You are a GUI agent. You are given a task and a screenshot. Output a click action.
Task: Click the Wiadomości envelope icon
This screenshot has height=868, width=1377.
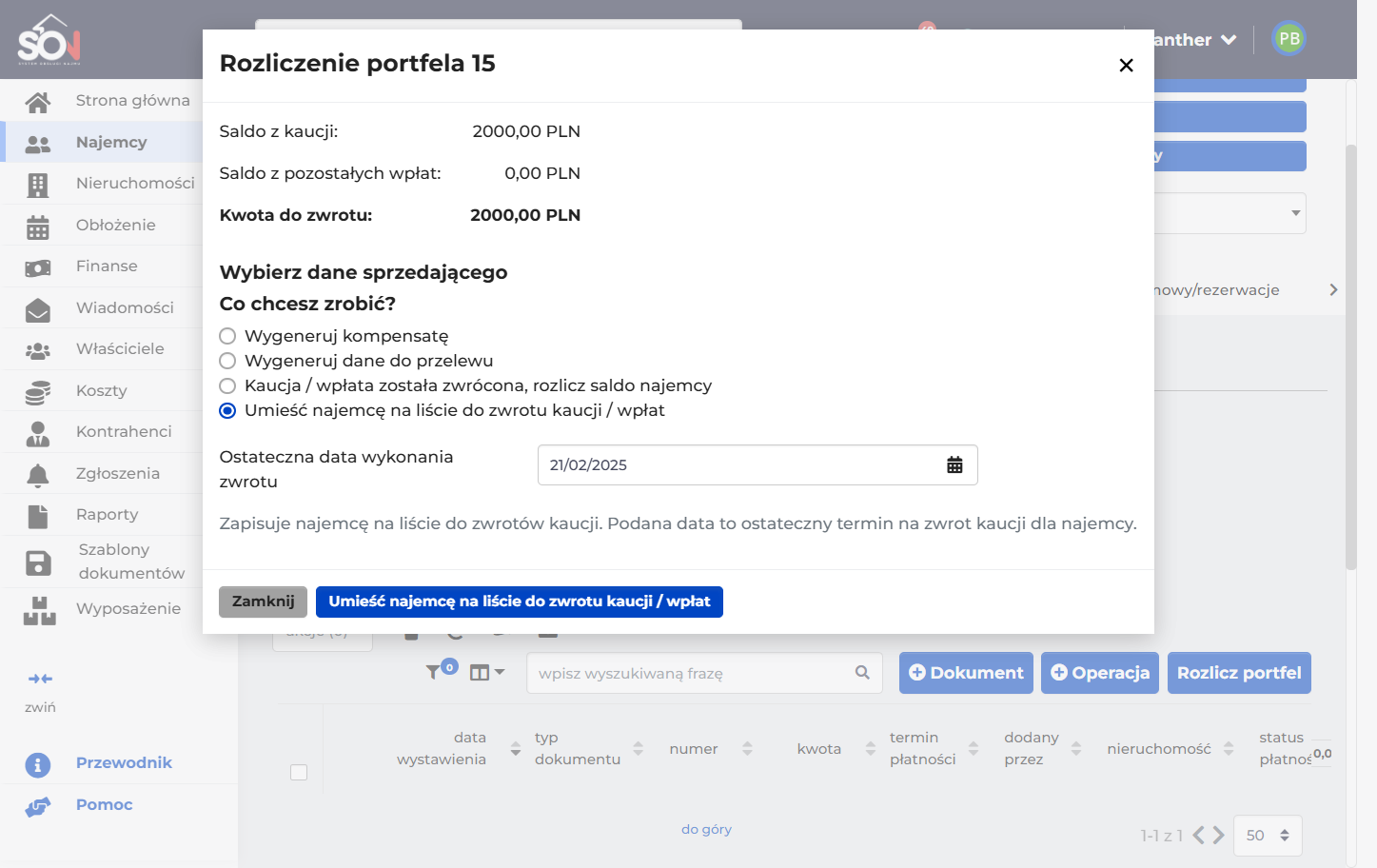tap(38, 309)
